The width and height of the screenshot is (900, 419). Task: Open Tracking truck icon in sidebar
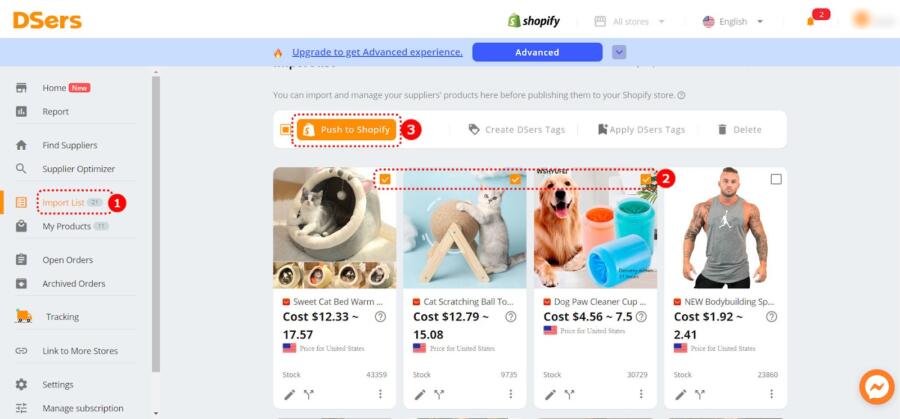click(x=24, y=316)
